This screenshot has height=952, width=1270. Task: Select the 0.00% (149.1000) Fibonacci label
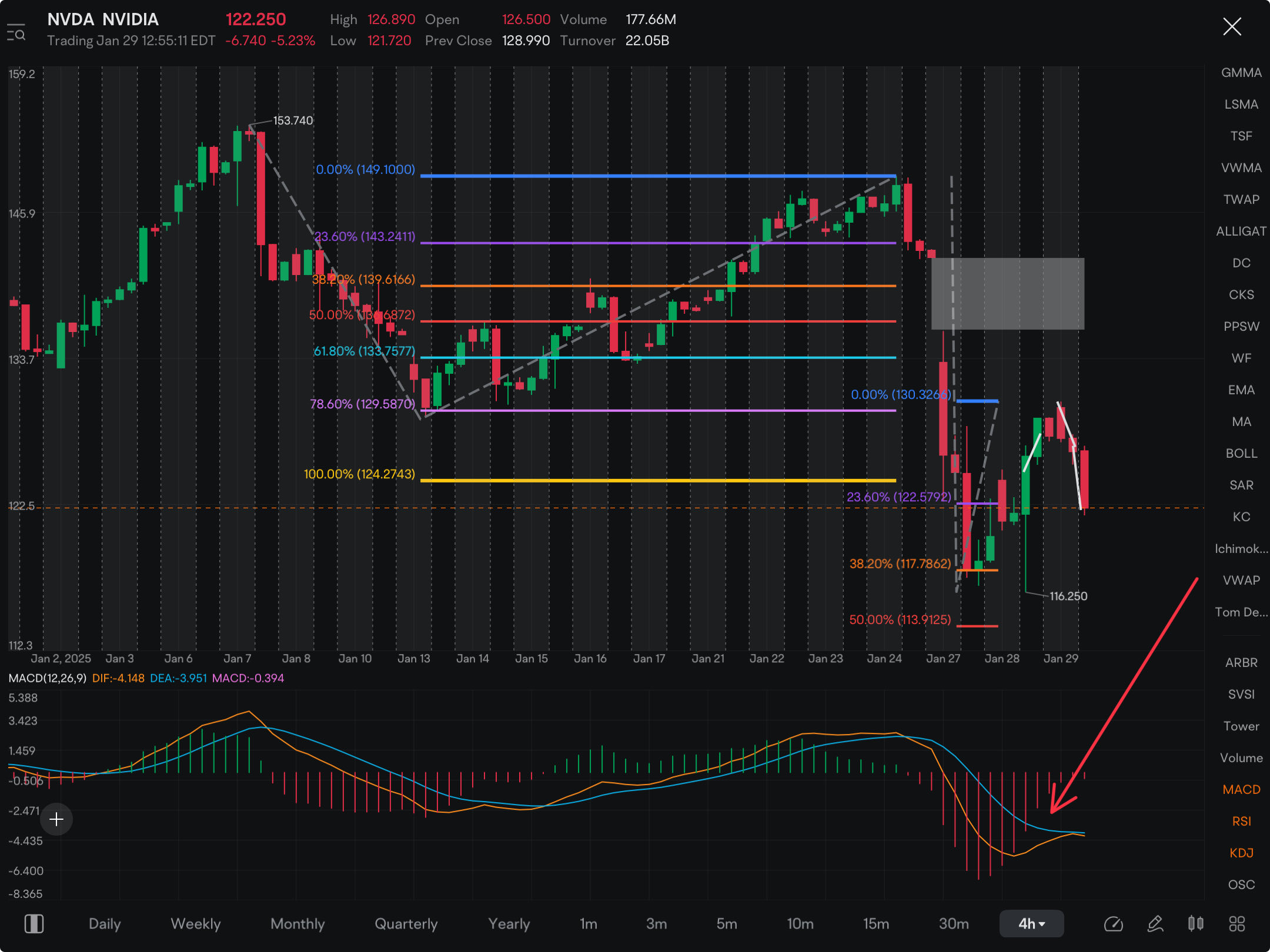tap(366, 169)
